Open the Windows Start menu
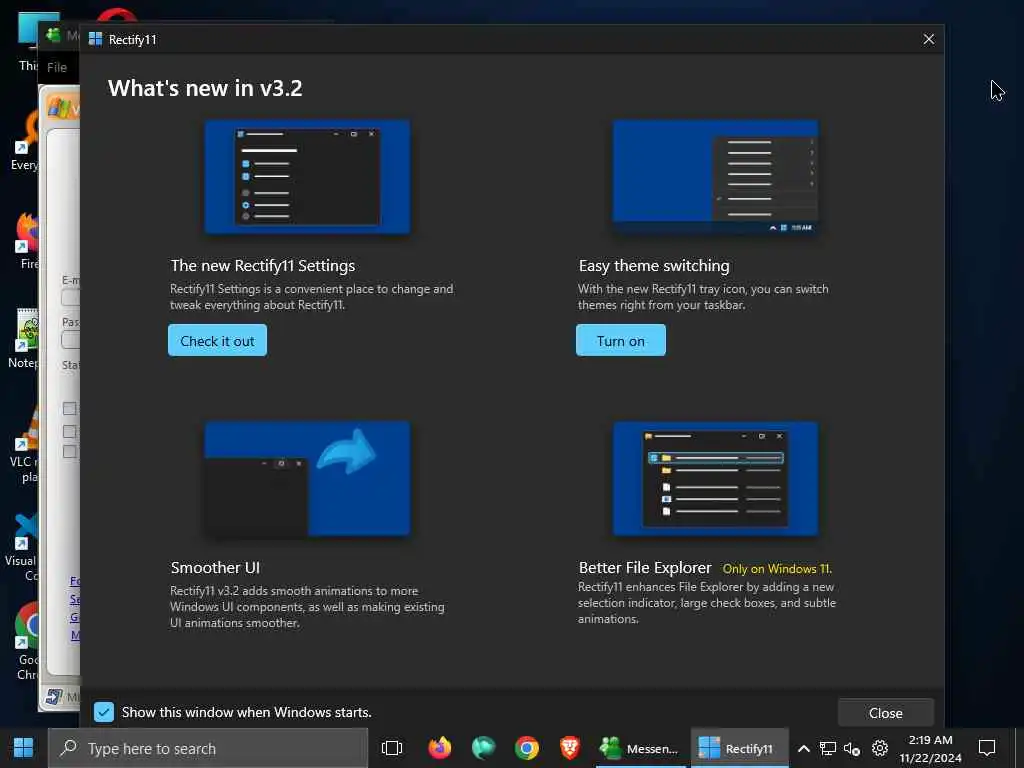This screenshot has width=1024, height=768. point(24,748)
